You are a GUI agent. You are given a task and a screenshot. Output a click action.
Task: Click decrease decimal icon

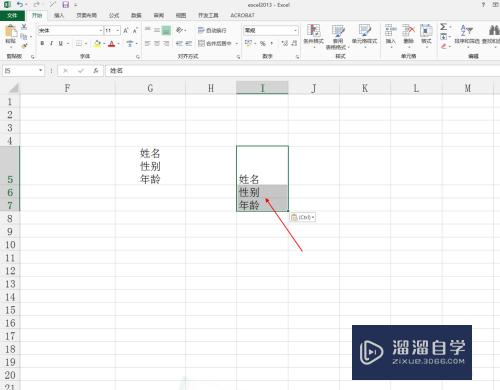point(294,43)
